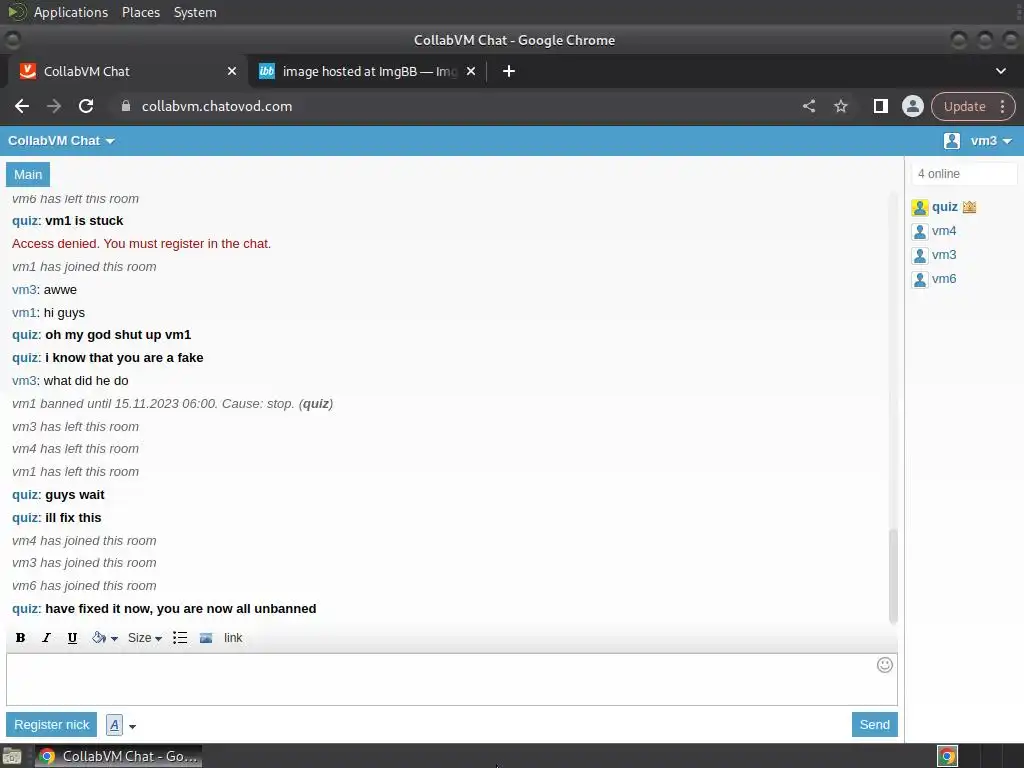Send the chat message

(x=874, y=724)
